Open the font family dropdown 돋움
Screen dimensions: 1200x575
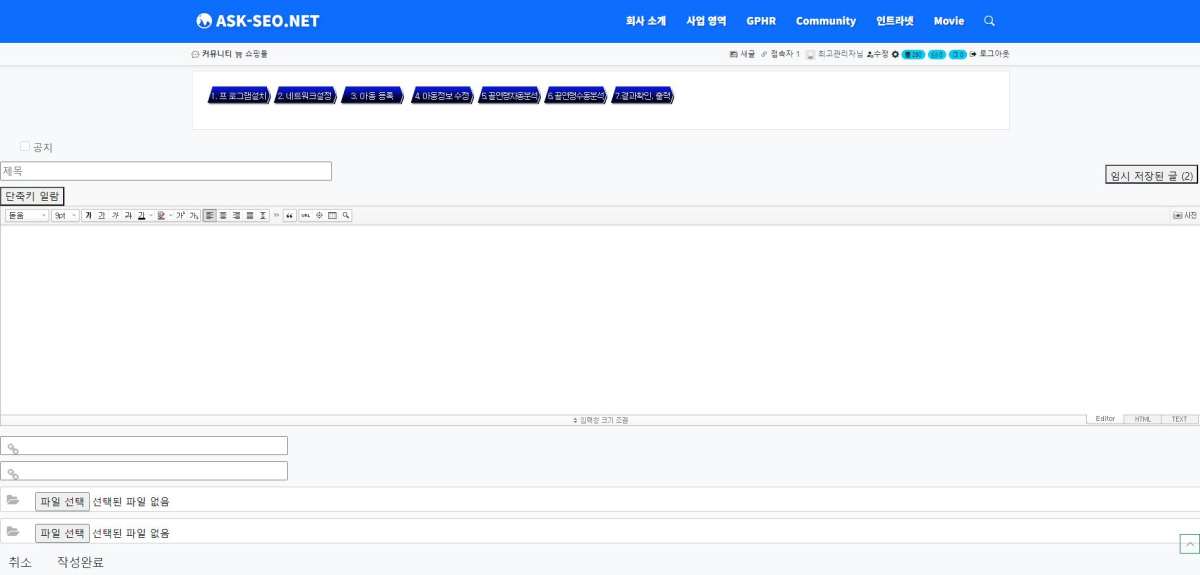pyautogui.click(x=27, y=215)
